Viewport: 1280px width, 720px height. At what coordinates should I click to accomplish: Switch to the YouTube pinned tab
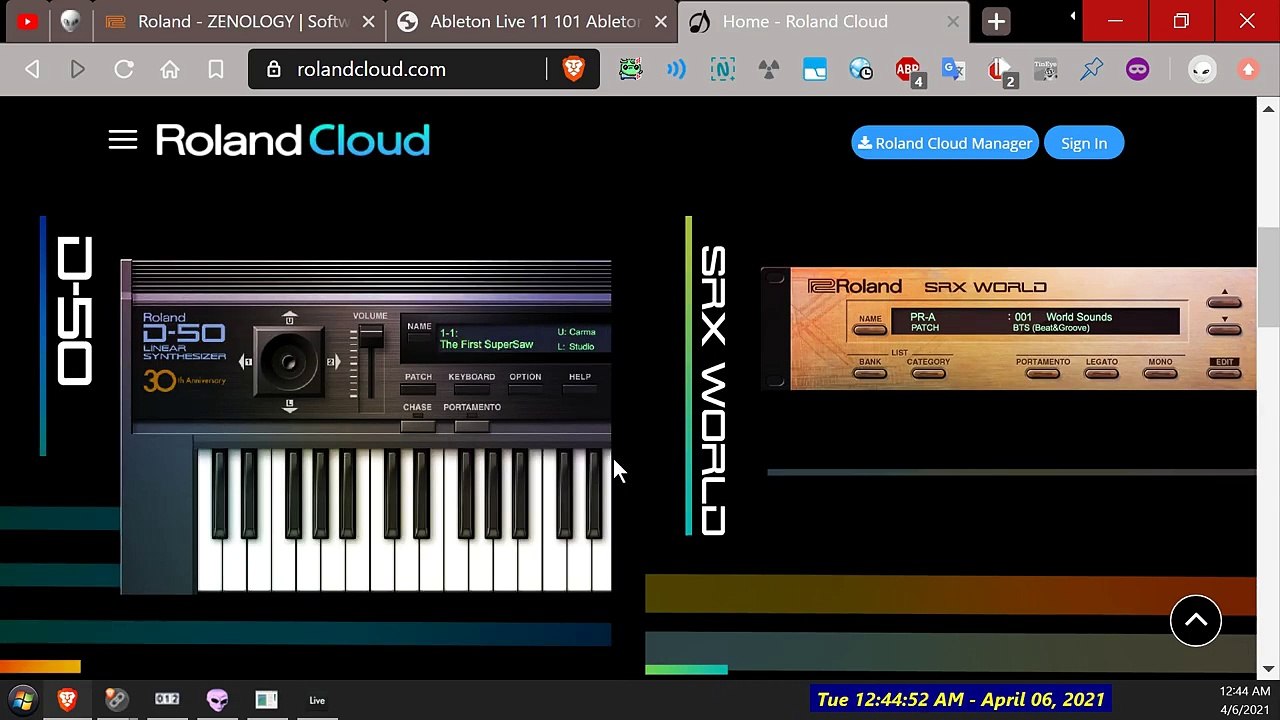[x=27, y=21]
